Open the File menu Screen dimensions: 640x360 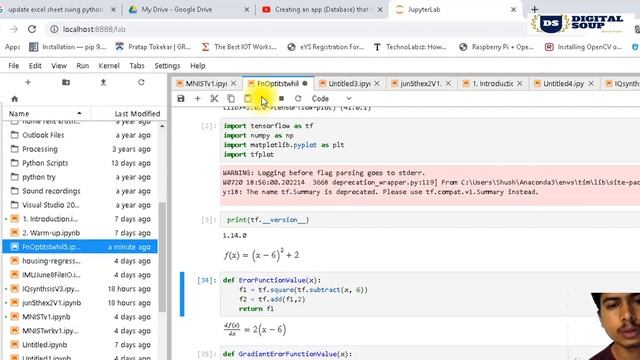pyautogui.click(x=13, y=66)
